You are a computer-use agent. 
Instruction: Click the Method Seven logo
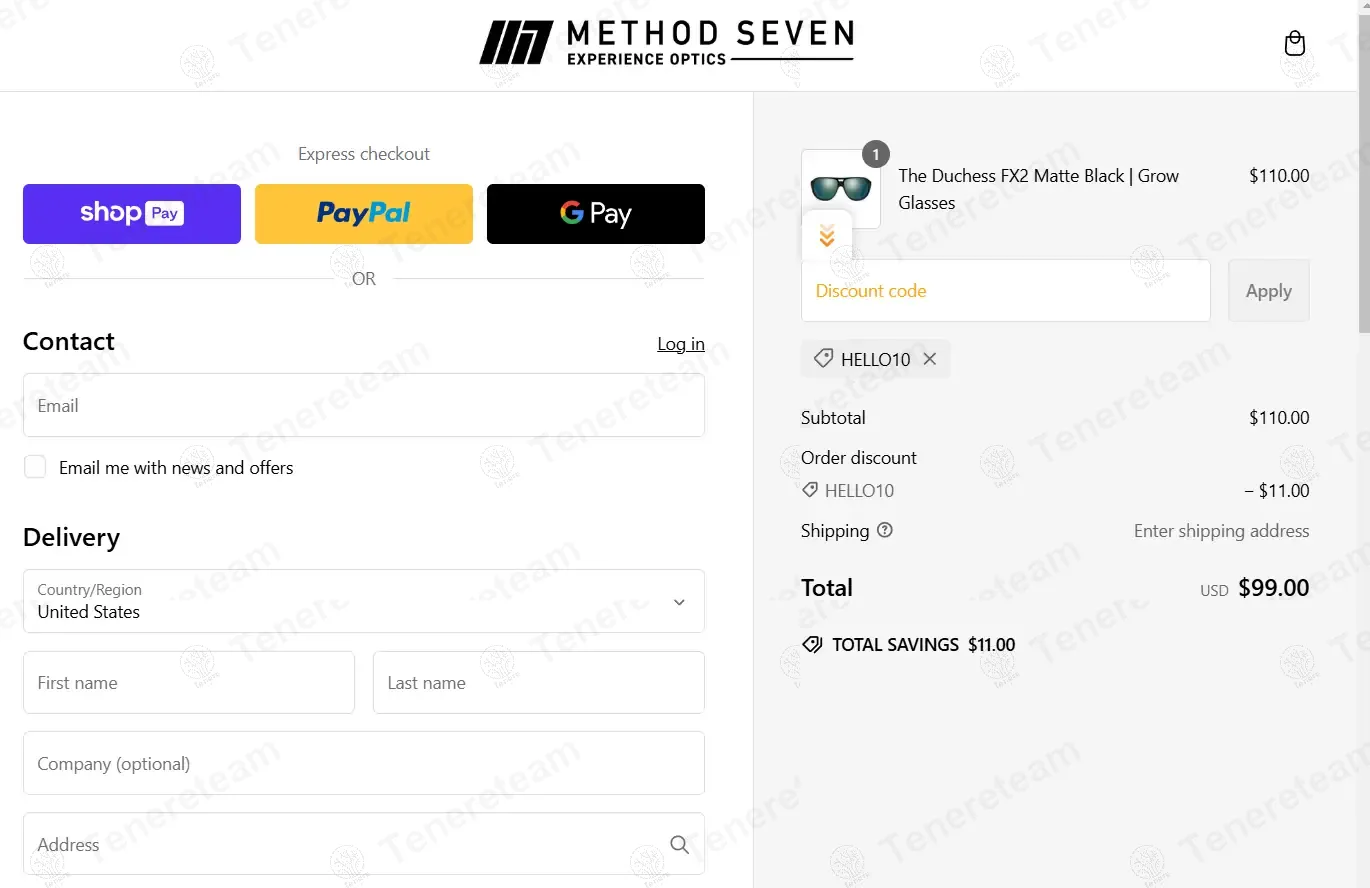(666, 44)
